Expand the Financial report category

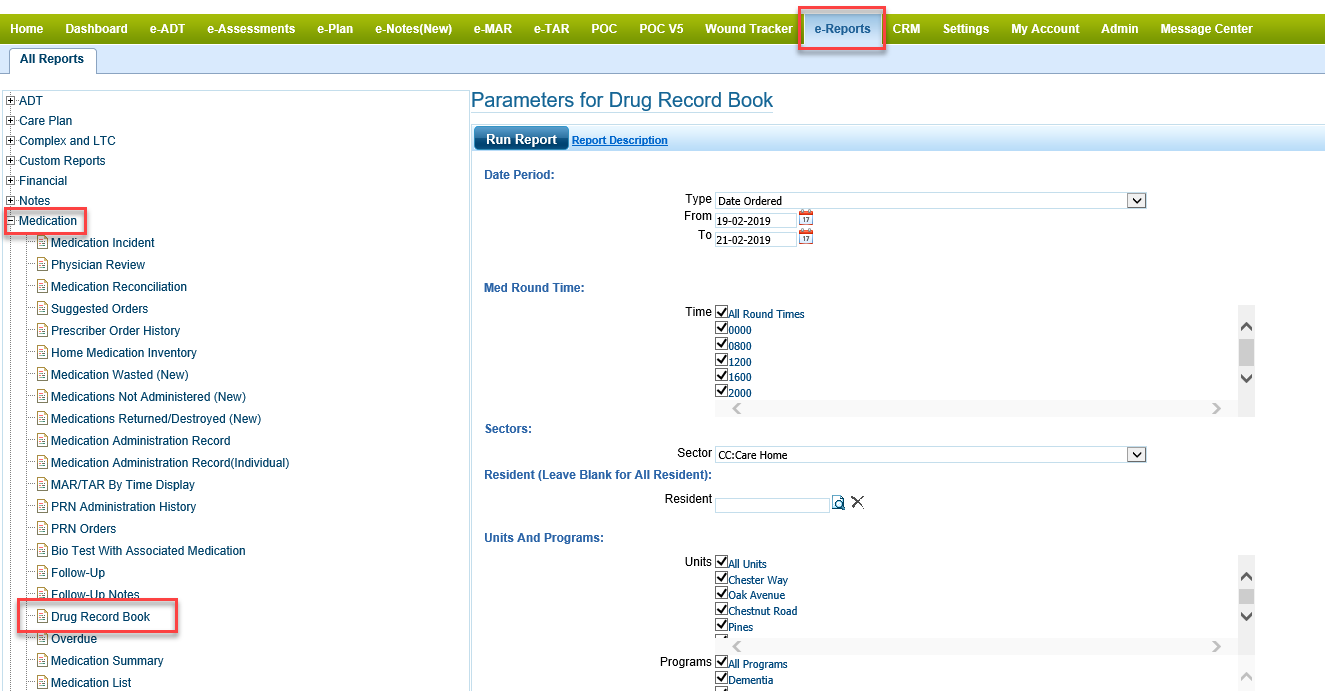pyautogui.click(x=11, y=180)
